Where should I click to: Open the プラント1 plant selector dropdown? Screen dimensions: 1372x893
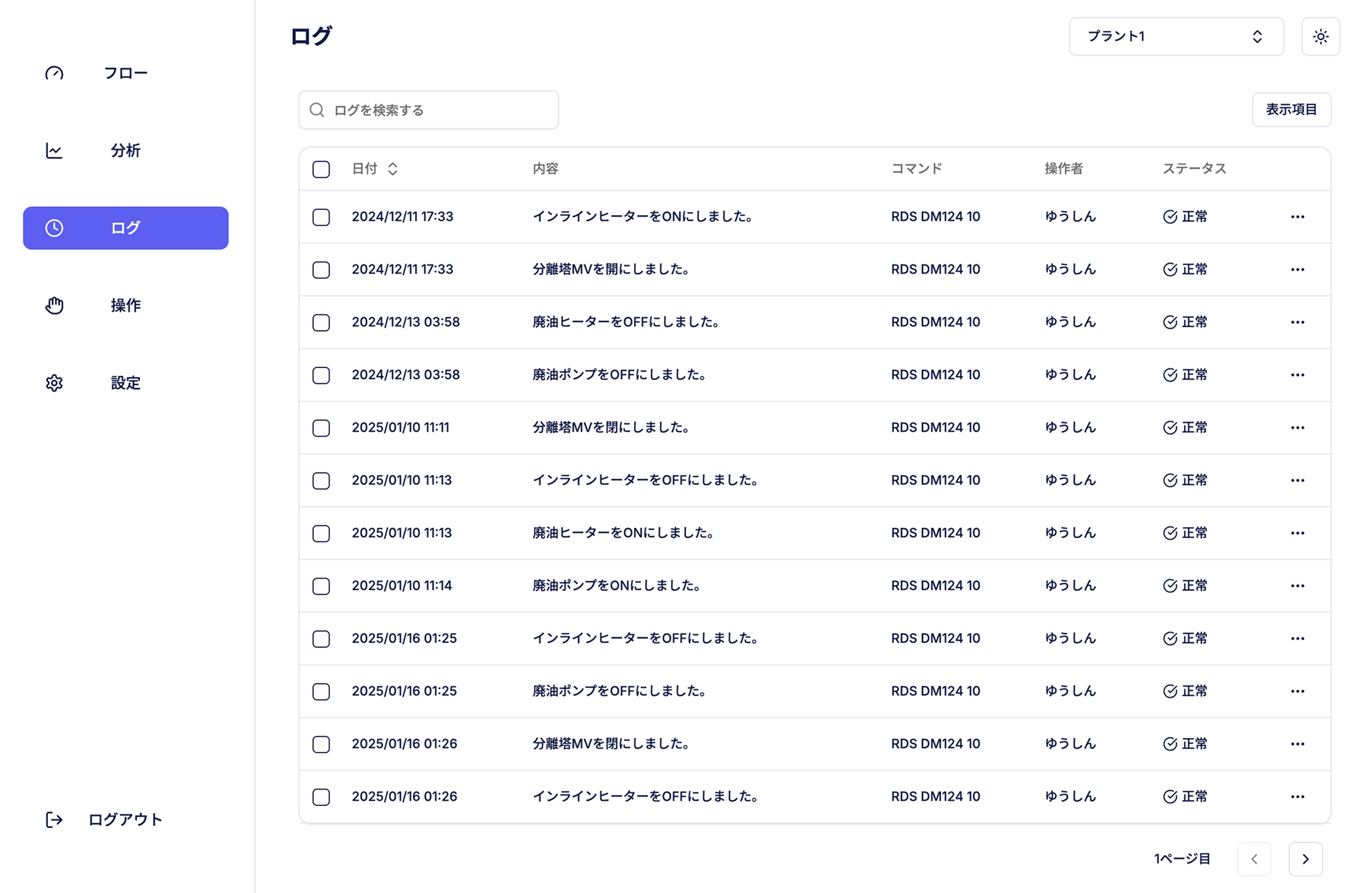[1175, 36]
